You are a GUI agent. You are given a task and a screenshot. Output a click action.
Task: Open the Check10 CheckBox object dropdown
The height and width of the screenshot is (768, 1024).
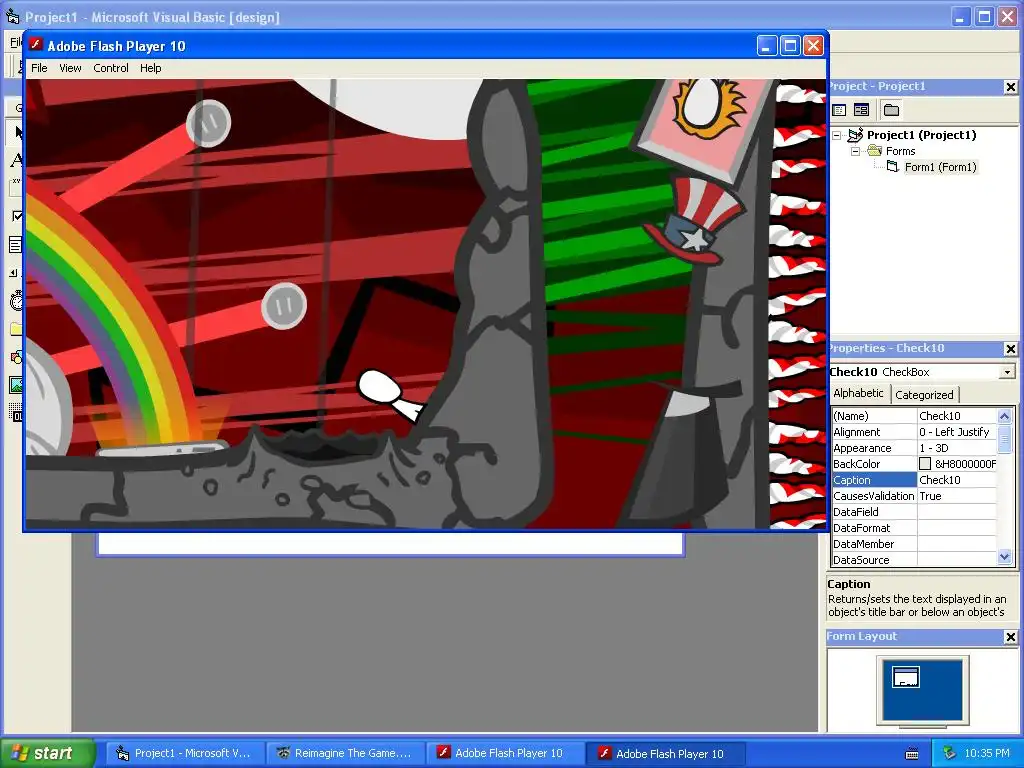tap(1007, 372)
